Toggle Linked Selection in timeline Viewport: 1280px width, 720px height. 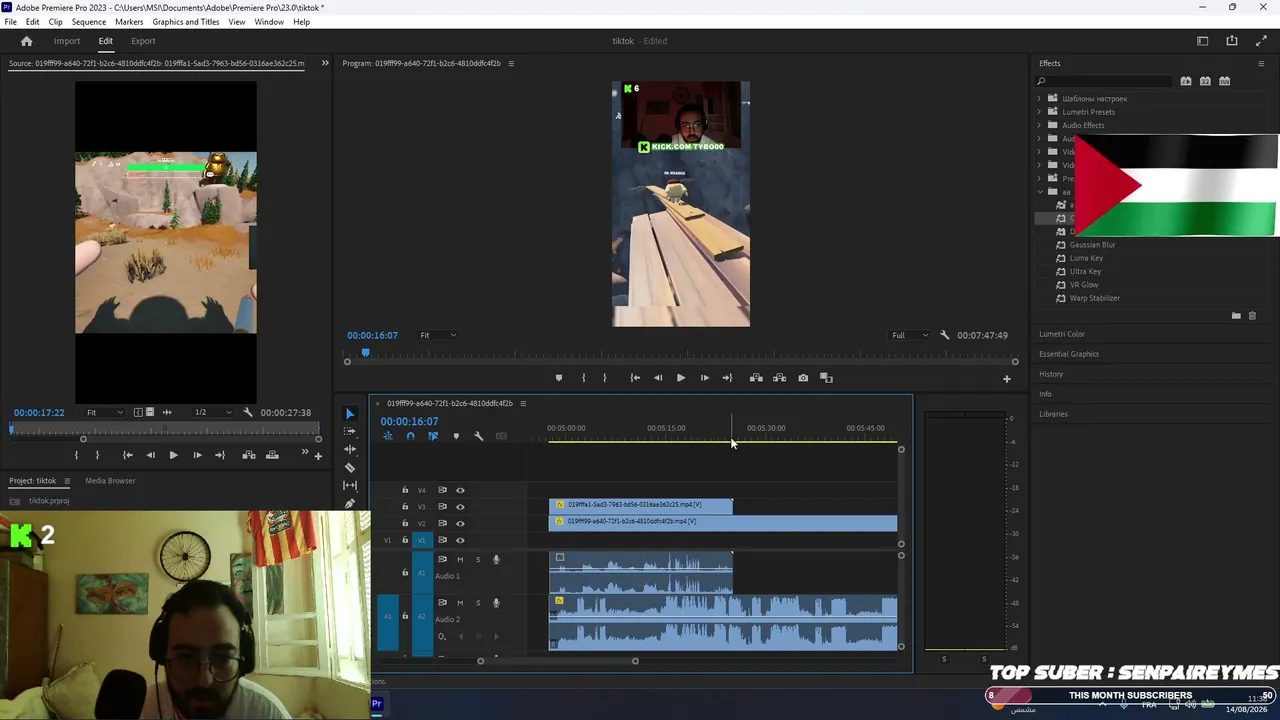pos(433,436)
